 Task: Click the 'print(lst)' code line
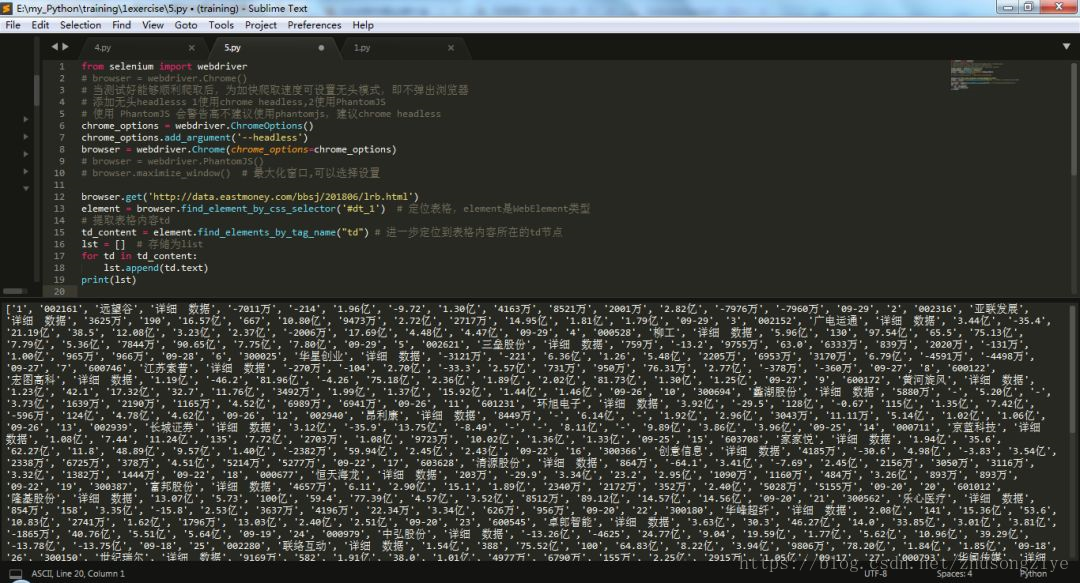(108, 280)
